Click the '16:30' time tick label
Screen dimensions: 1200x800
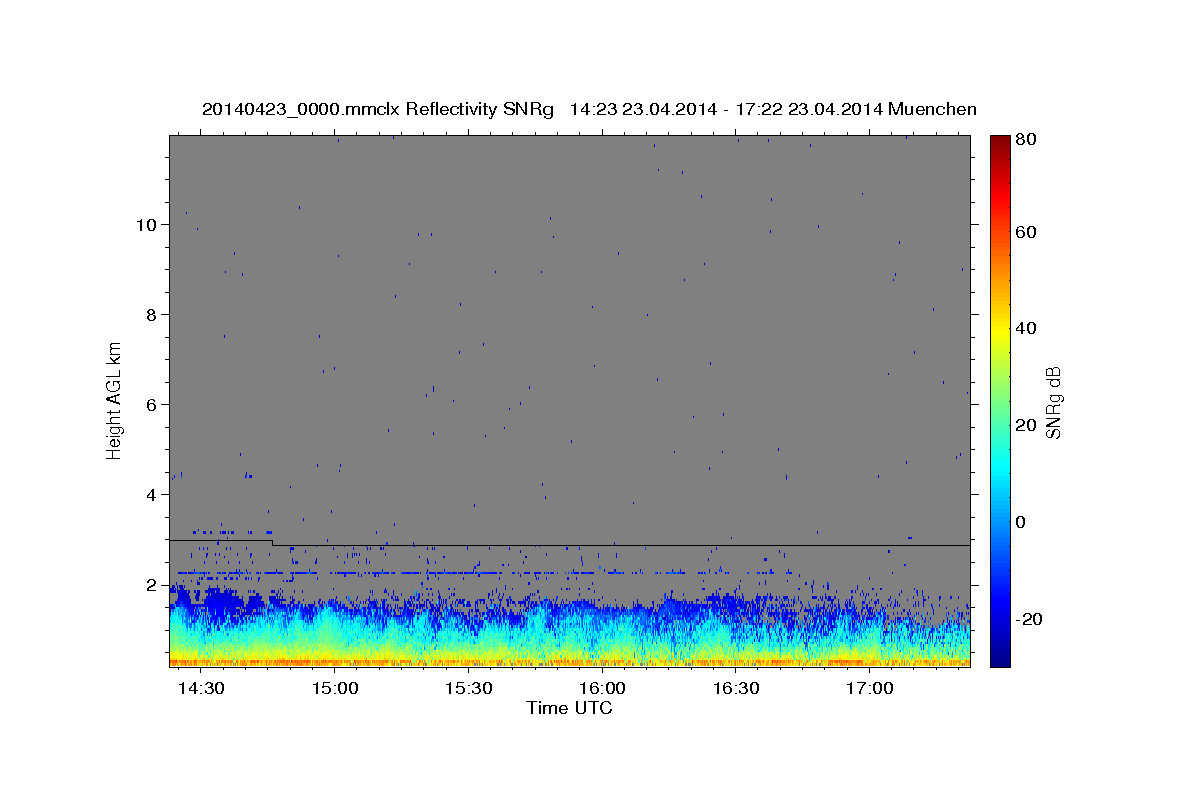tap(736, 689)
